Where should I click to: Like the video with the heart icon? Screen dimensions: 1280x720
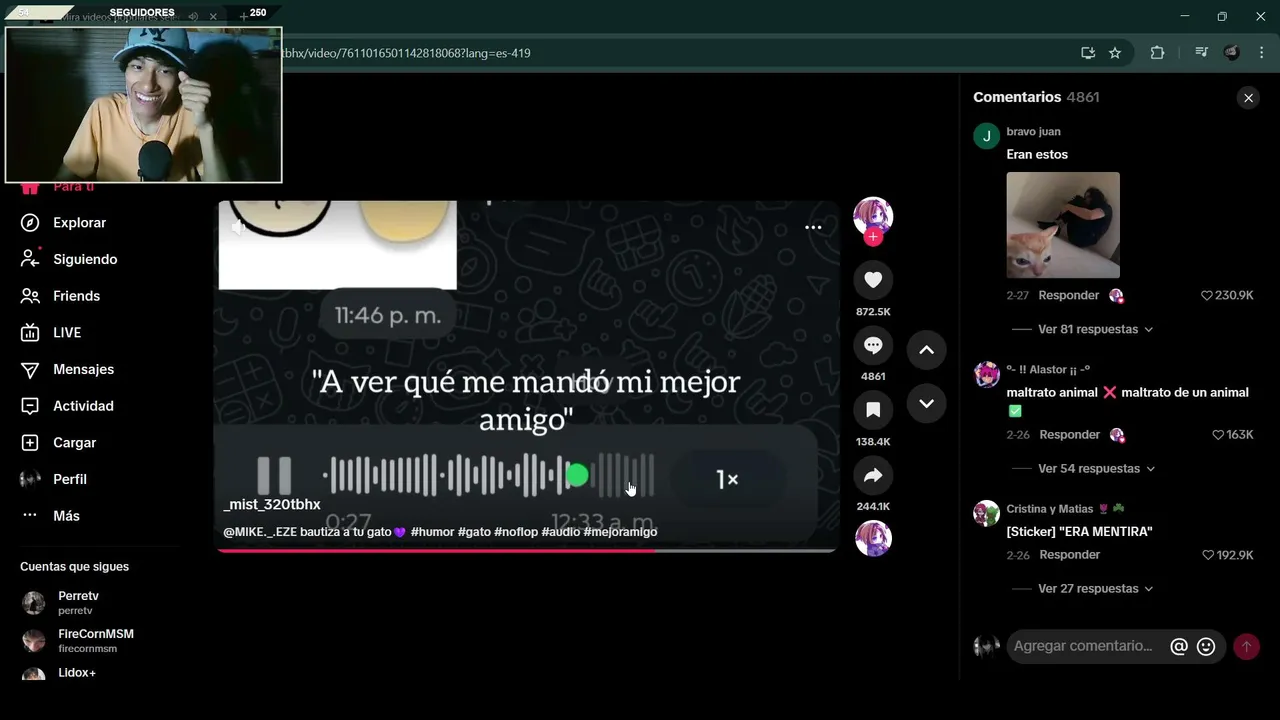873,280
